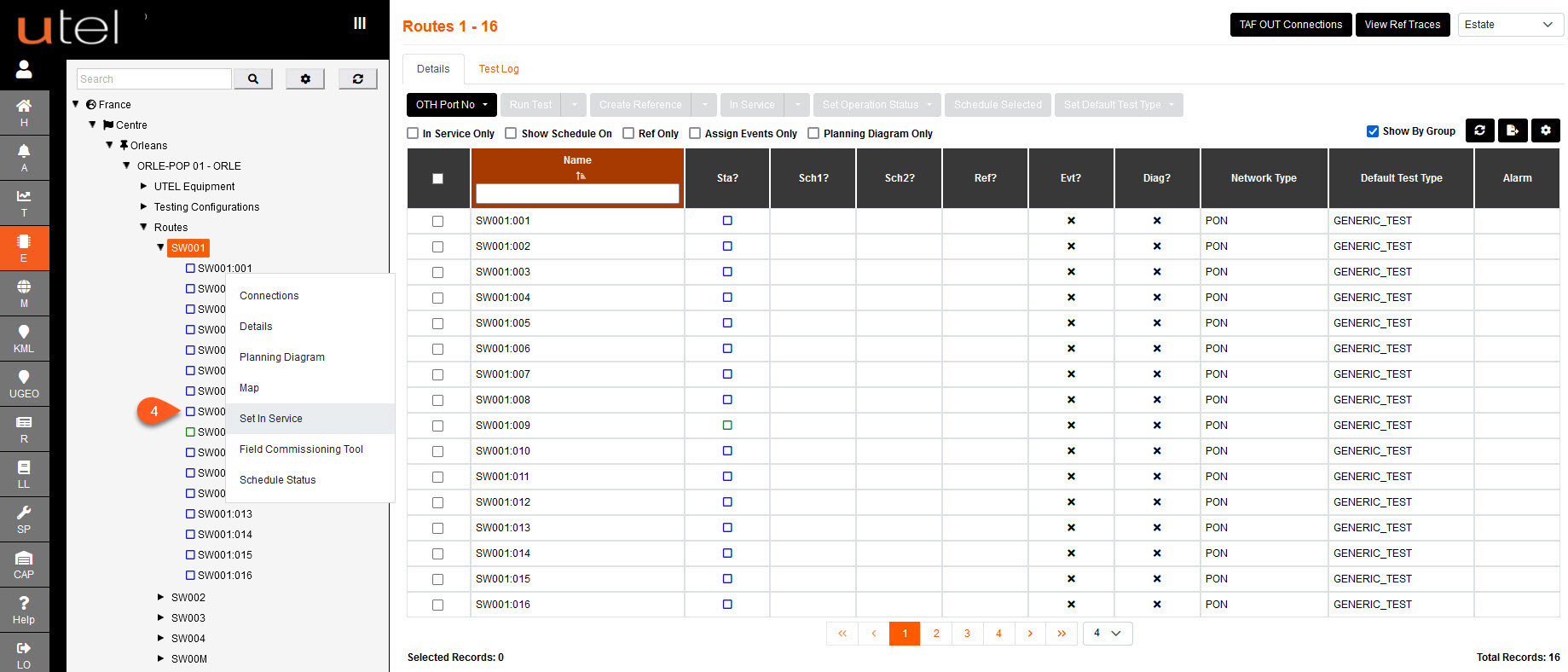Export the routes table data
This screenshot has width=1568, height=672.
(x=1513, y=130)
